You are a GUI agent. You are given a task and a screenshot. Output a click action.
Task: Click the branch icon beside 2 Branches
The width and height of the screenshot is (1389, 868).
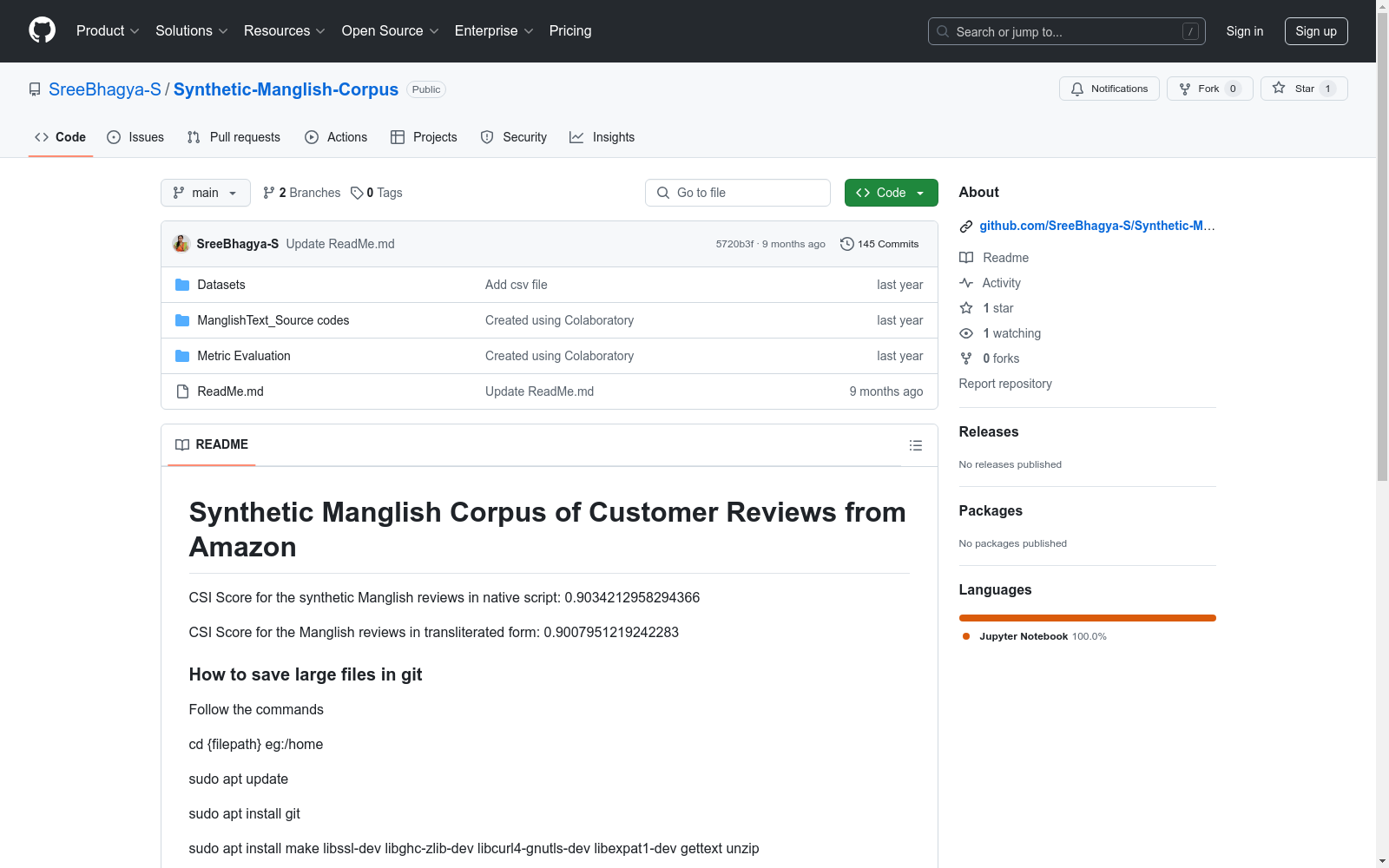(269, 193)
